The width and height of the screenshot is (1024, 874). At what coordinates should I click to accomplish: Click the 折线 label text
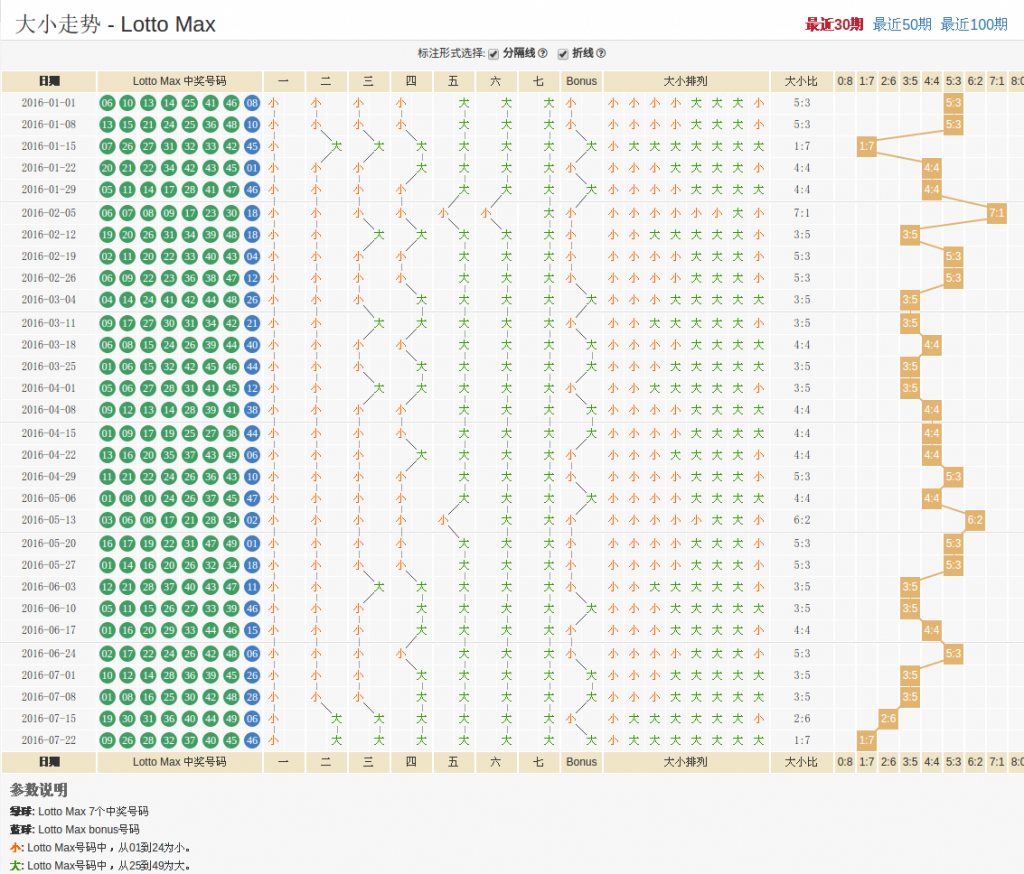(x=581, y=54)
